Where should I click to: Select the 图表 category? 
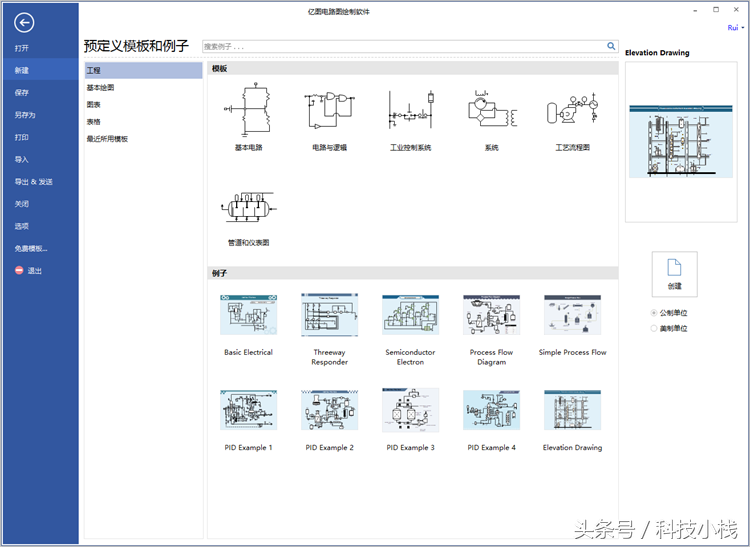click(x=143, y=104)
